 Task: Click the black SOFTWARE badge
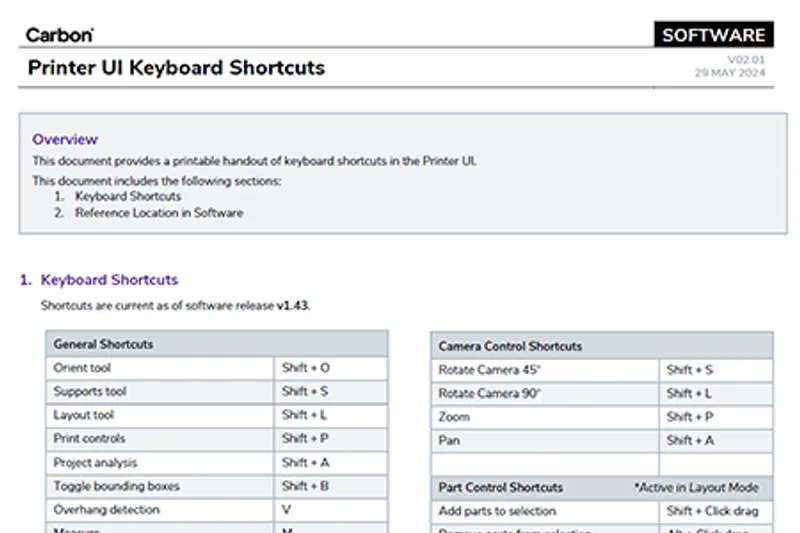coord(713,35)
